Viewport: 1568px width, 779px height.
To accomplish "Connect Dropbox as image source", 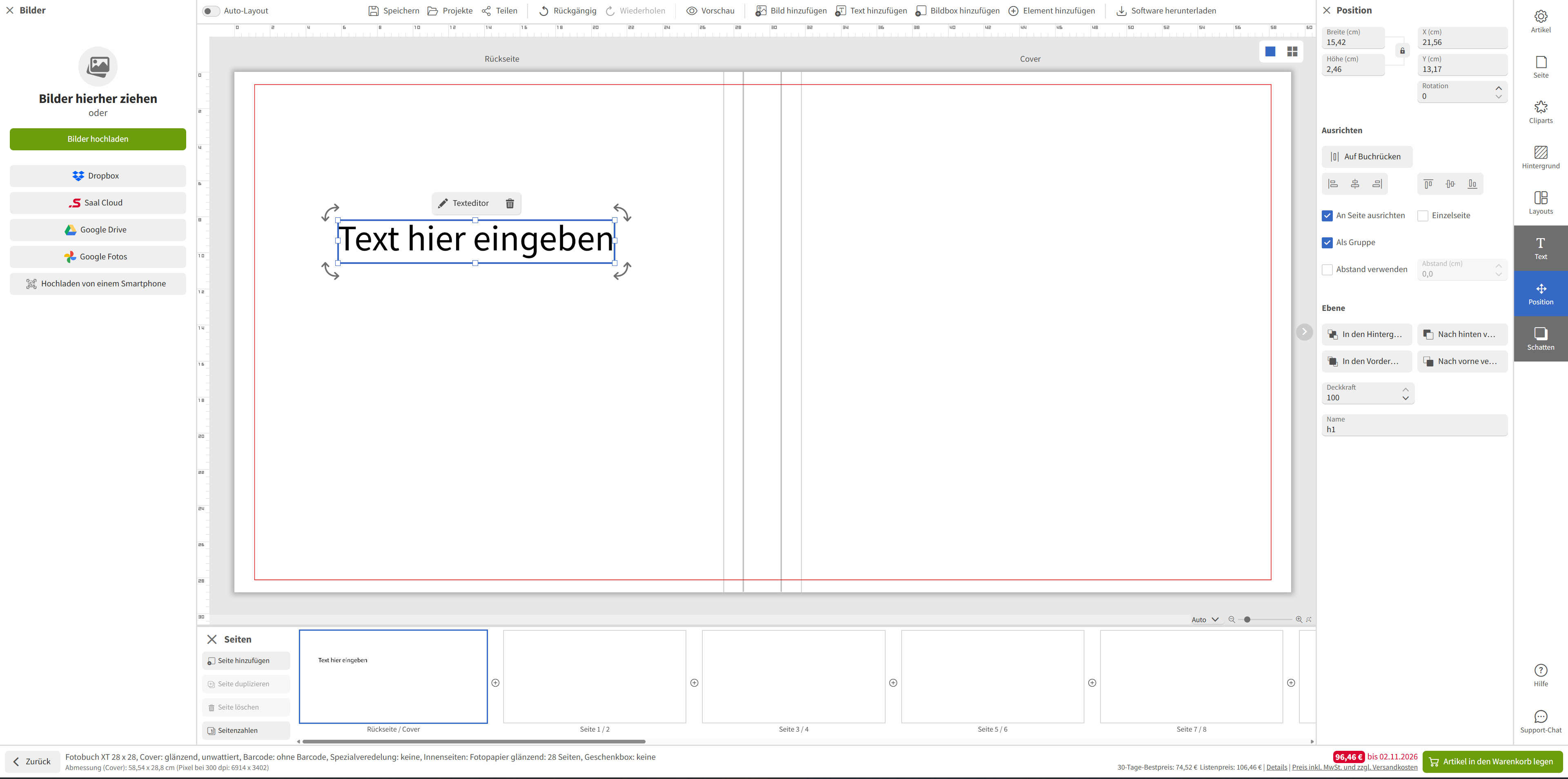I will [x=98, y=176].
